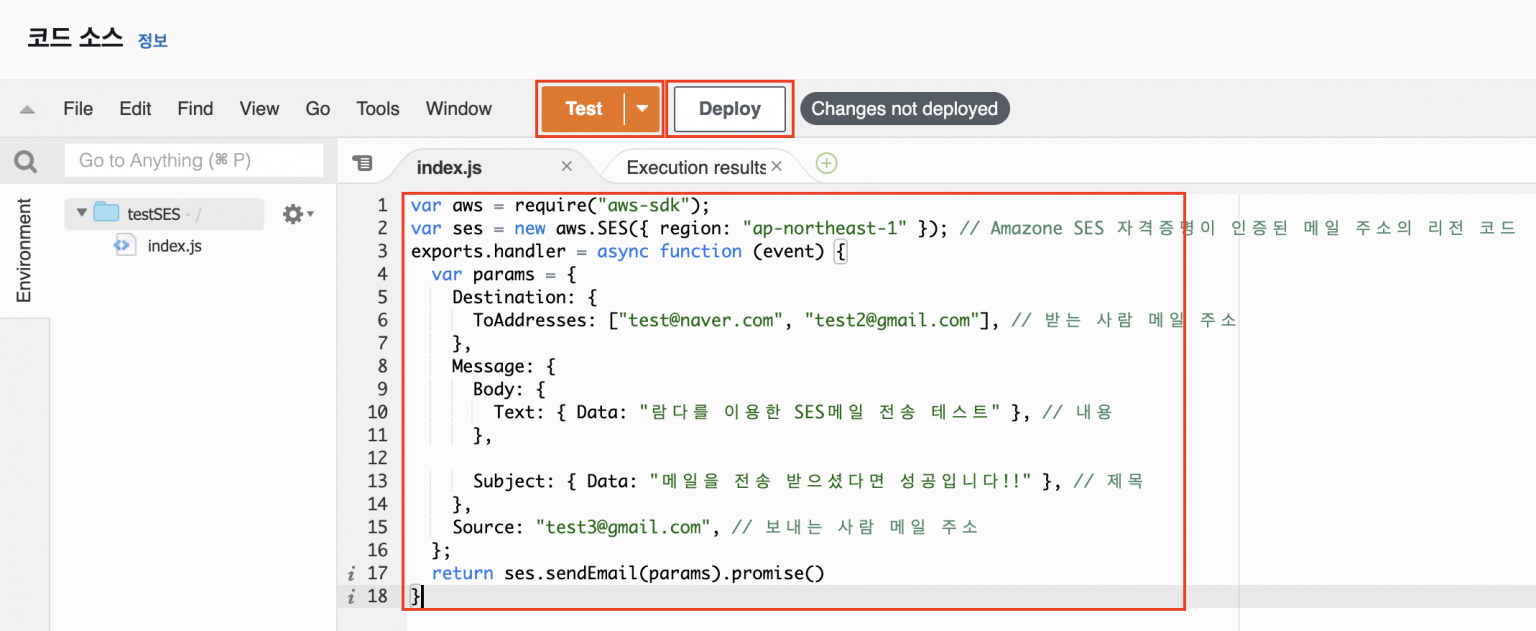Viewport: 1536px width, 631px height.
Task: Click the info icon beside line 17
Action: (x=350, y=573)
